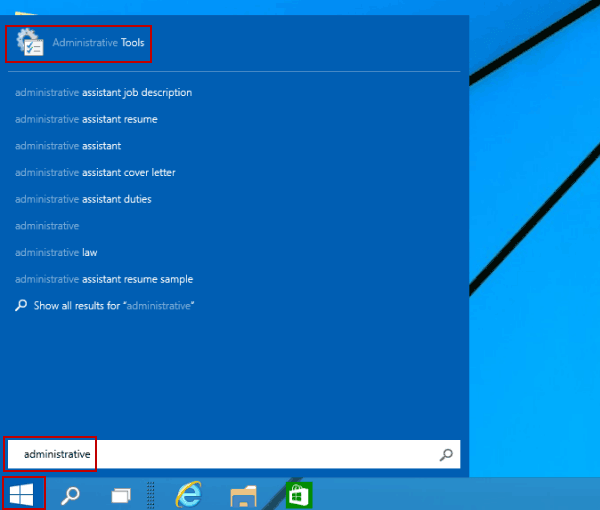Click the magnifier beside Show all results
Viewport: 600px width, 510px height.
pyautogui.click(x=21, y=305)
